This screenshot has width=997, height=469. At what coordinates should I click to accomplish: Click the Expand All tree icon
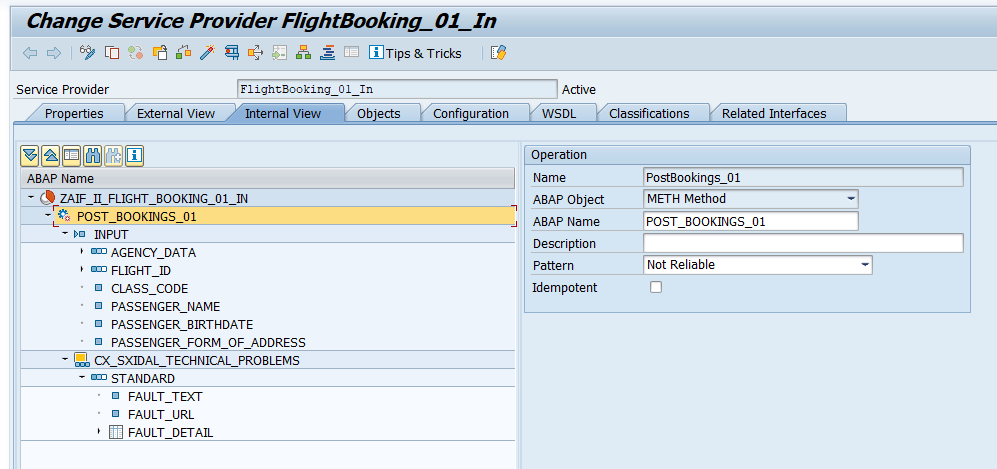click(29, 155)
